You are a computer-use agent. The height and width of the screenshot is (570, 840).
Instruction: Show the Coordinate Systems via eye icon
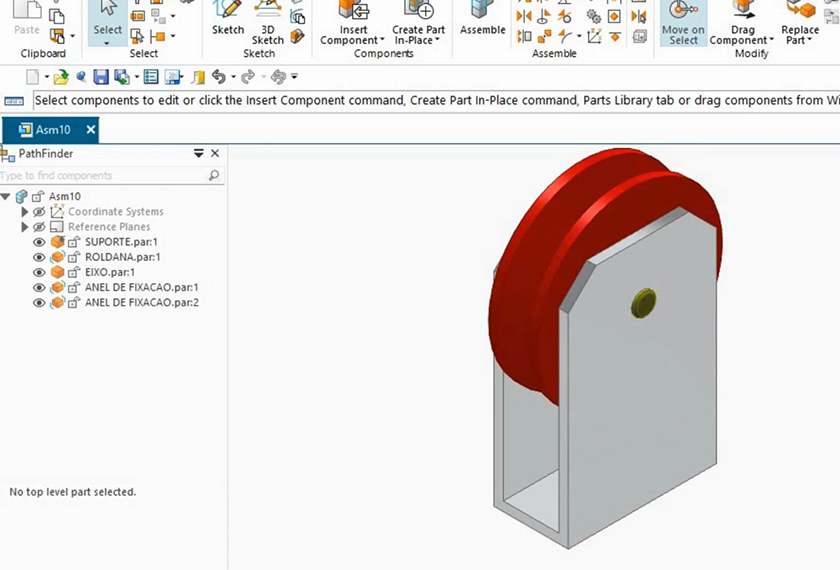pos(40,212)
